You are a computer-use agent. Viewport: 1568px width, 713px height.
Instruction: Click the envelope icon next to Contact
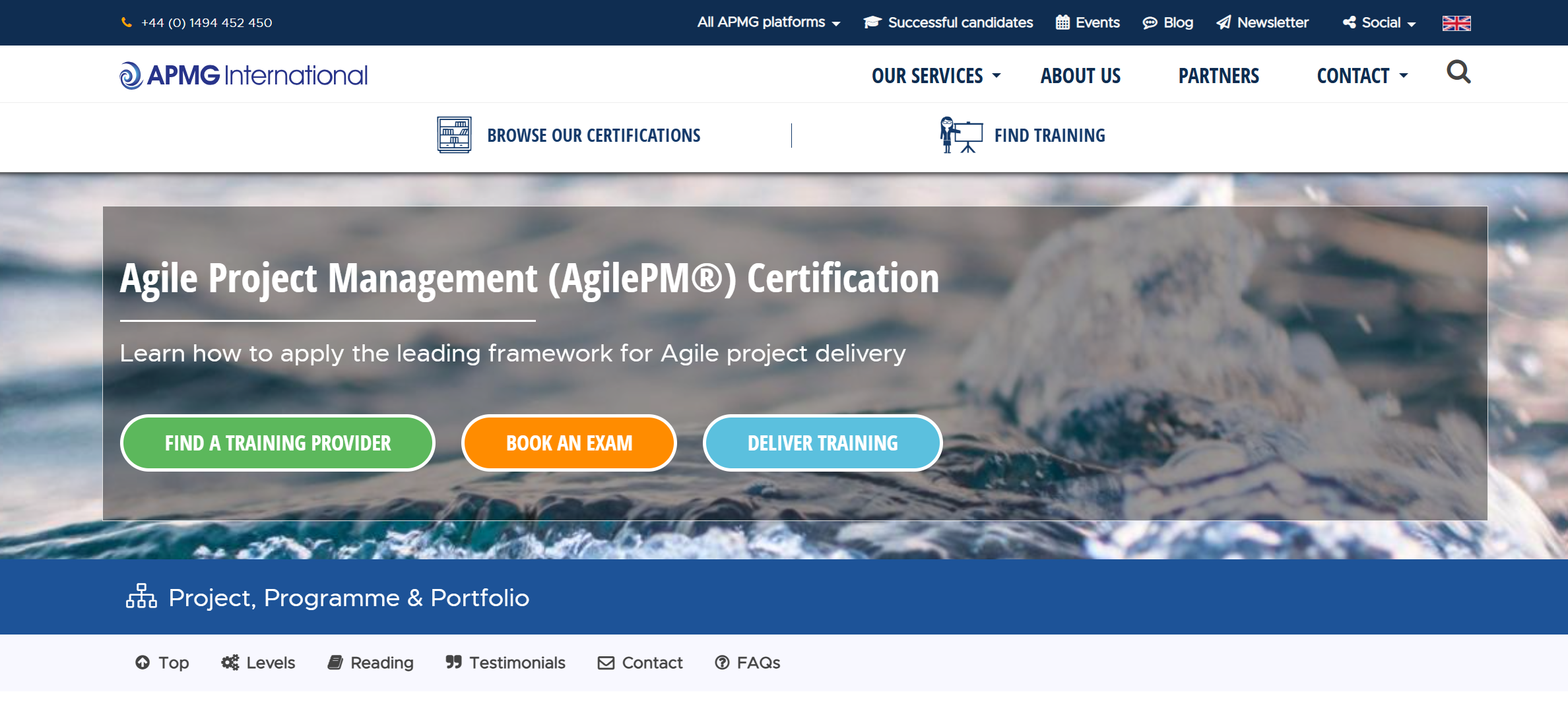point(606,663)
